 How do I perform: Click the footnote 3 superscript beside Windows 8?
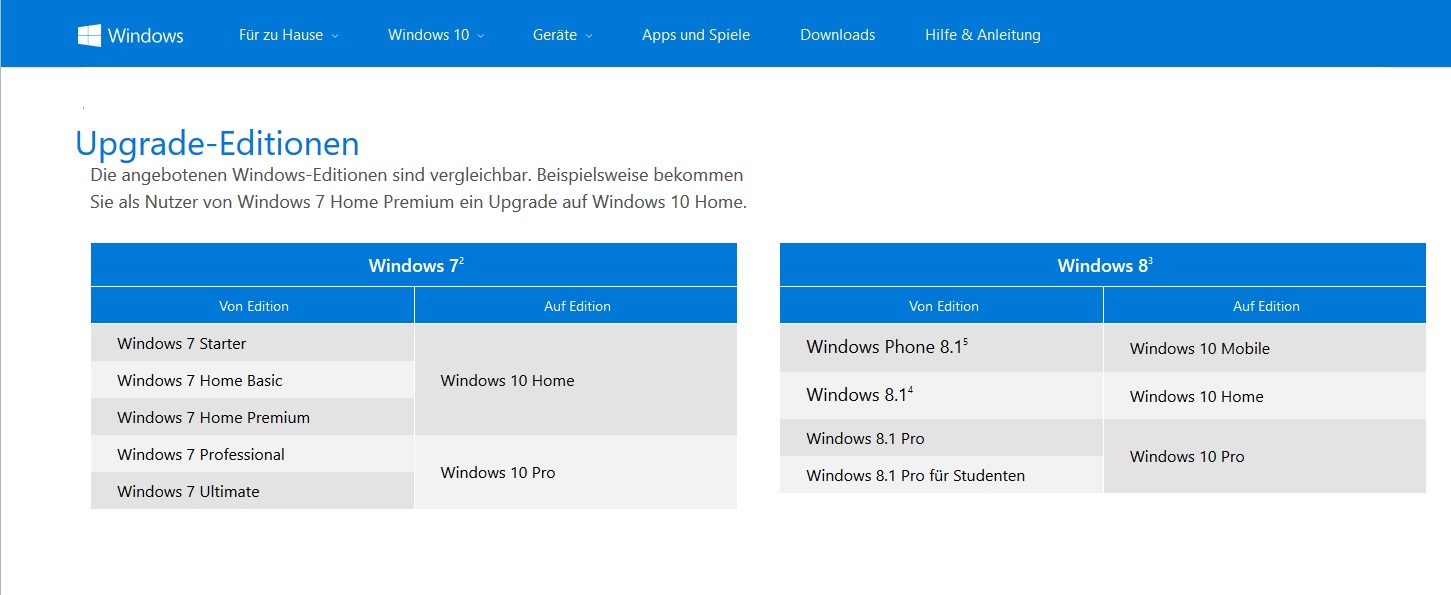coord(1151,260)
